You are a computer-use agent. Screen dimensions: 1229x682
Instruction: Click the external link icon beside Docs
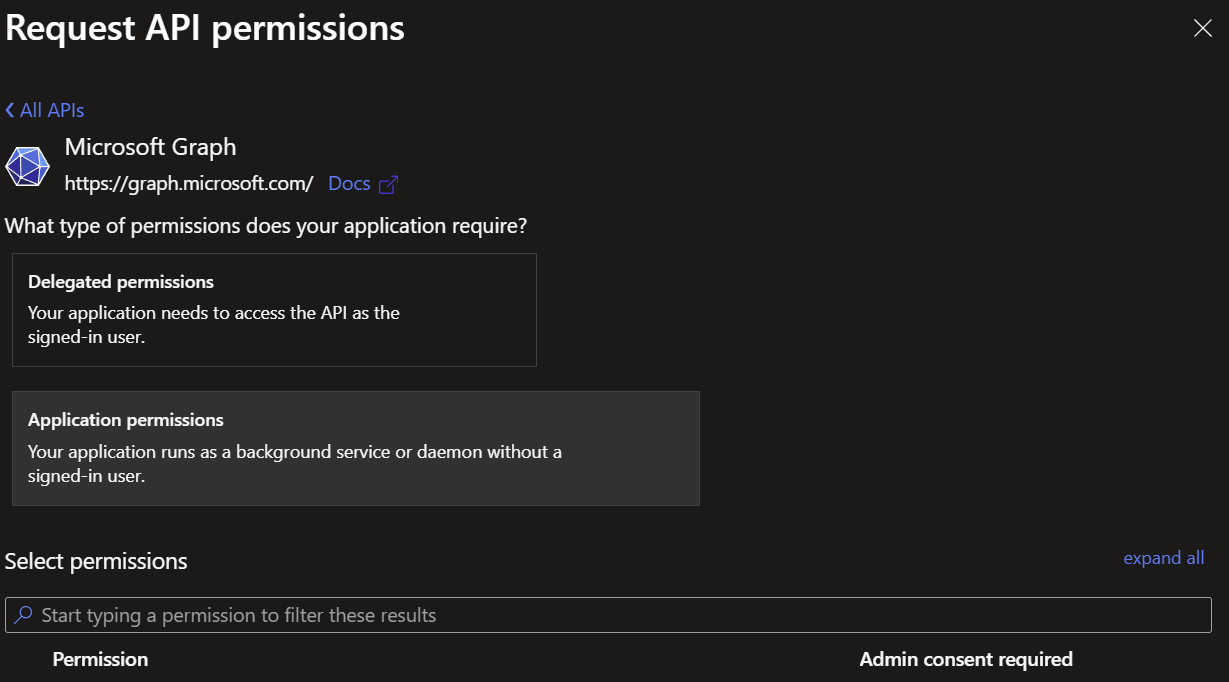click(x=389, y=184)
